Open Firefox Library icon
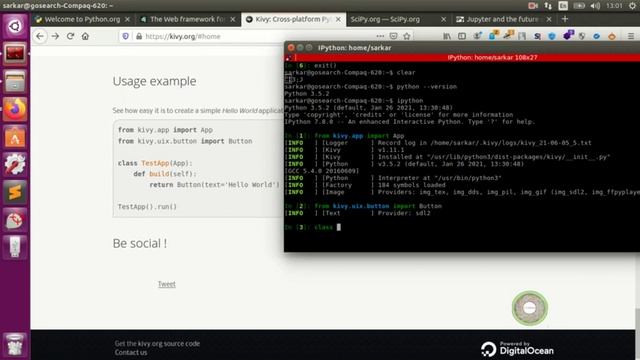Image resolution: width=640 pixels, height=360 pixels. 447,36
